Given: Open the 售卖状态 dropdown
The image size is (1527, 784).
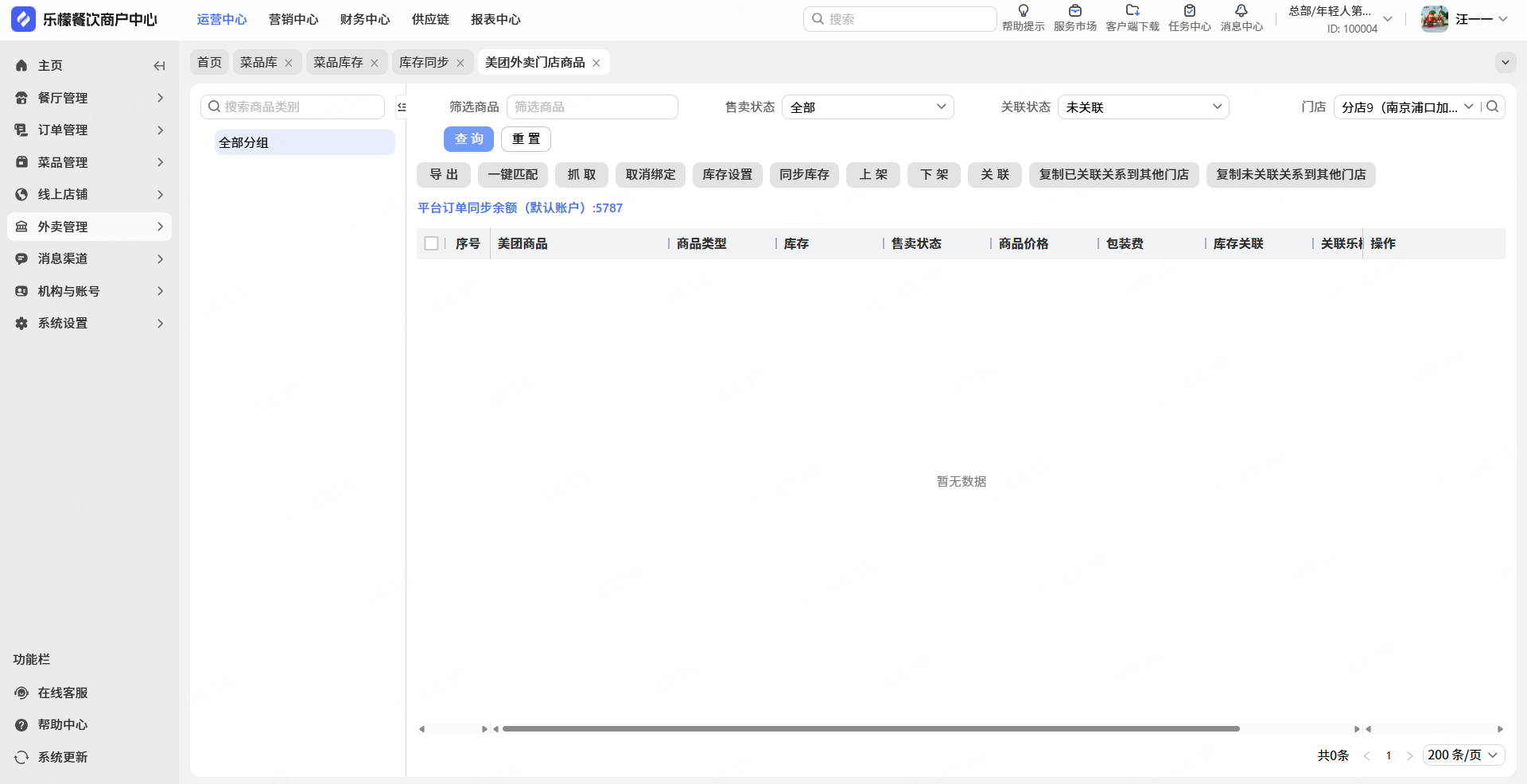Looking at the screenshot, I should [868, 107].
